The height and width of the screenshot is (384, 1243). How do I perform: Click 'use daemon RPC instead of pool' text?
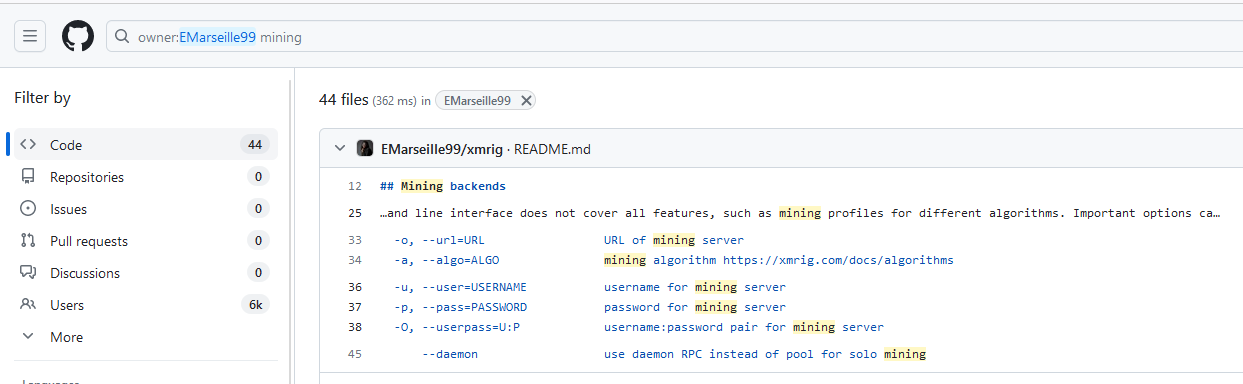pos(709,354)
